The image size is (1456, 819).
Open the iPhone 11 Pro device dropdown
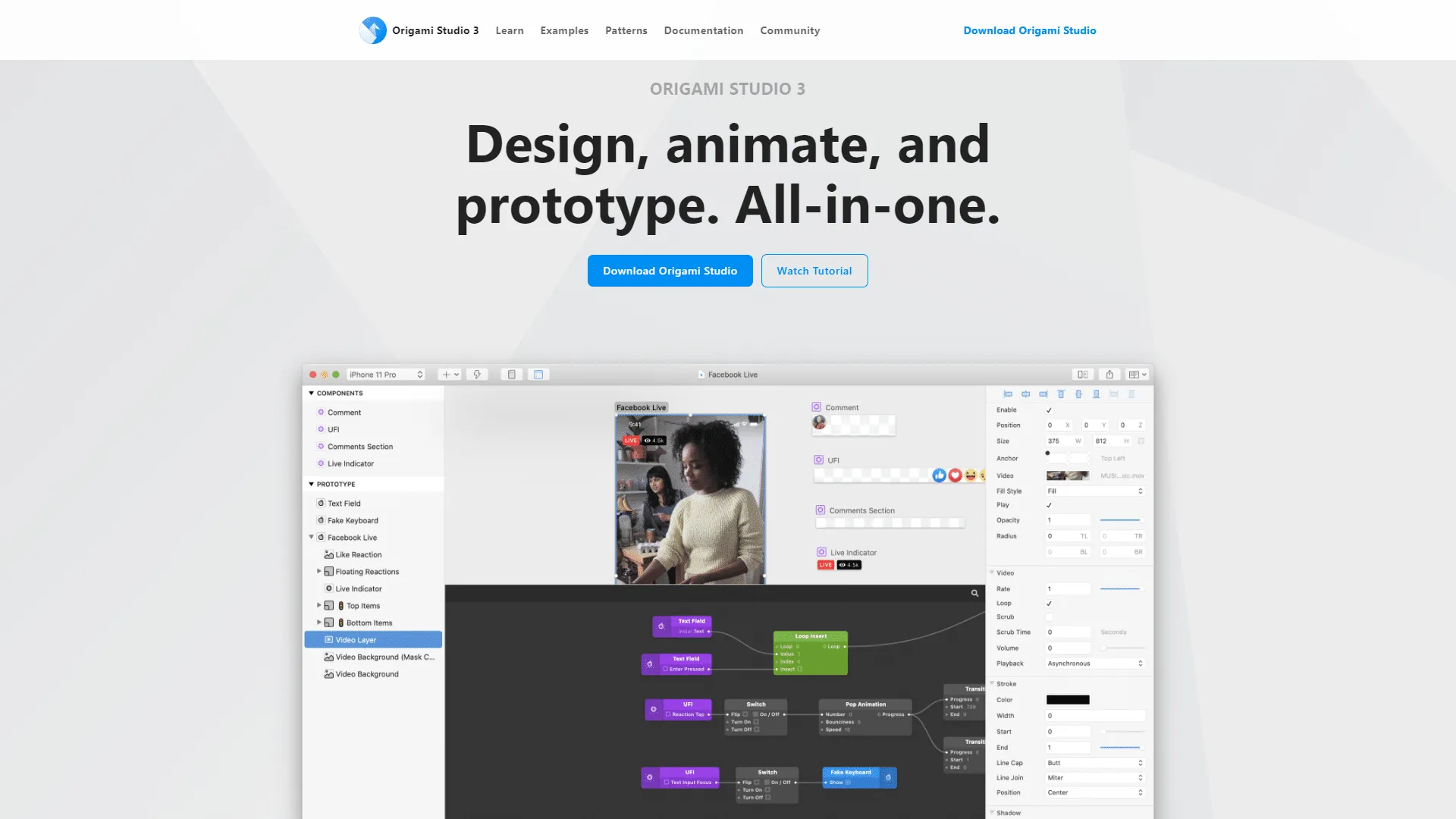(386, 375)
